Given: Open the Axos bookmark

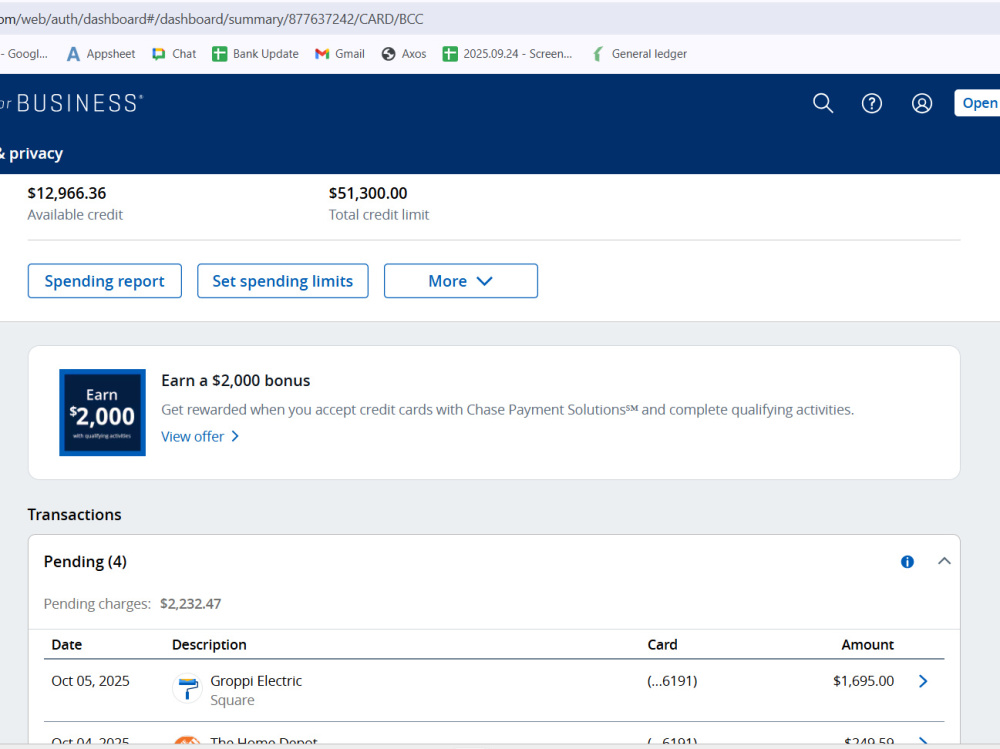Looking at the screenshot, I should tap(404, 54).
